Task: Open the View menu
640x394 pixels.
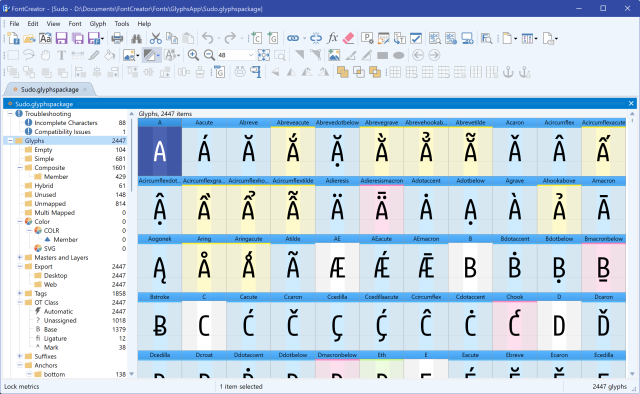Action: pos(53,24)
